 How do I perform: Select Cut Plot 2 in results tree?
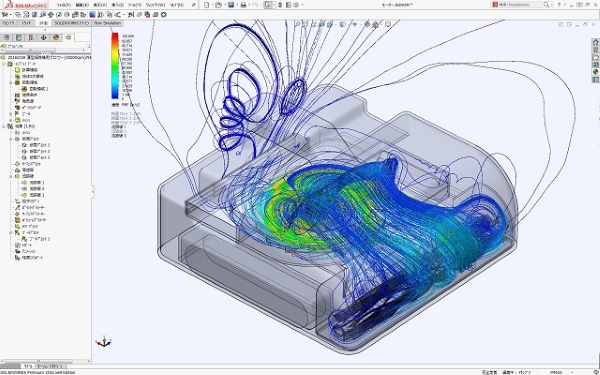click(x=40, y=151)
